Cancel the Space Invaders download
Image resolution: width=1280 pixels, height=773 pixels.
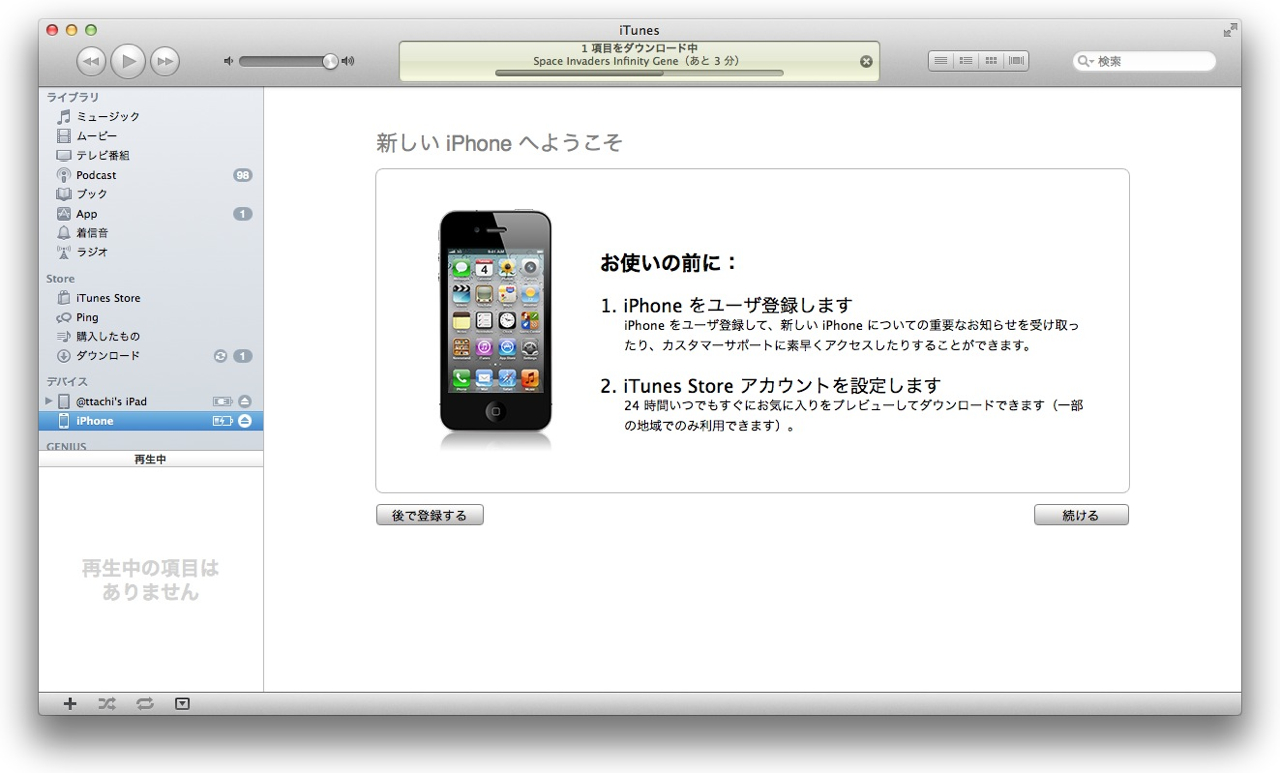(x=866, y=61)
